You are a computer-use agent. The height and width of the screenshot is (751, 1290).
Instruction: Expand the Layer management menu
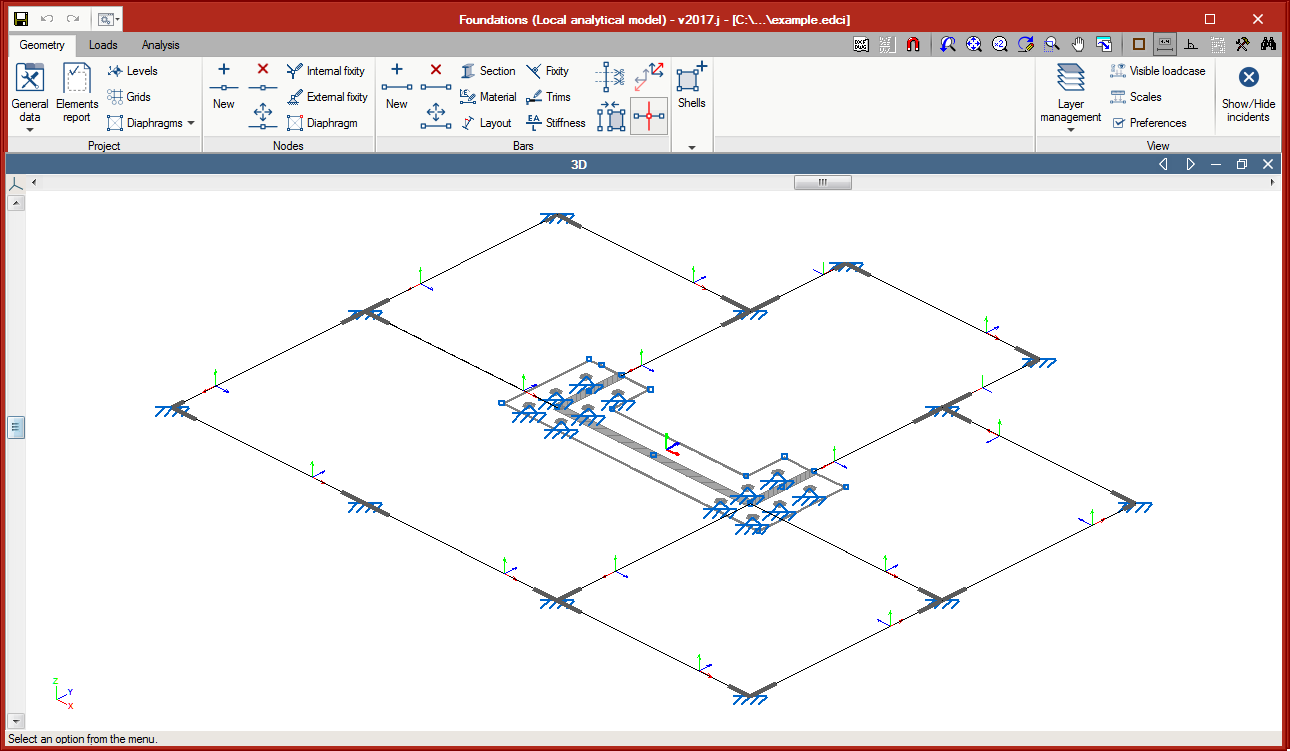[1070, 129]
